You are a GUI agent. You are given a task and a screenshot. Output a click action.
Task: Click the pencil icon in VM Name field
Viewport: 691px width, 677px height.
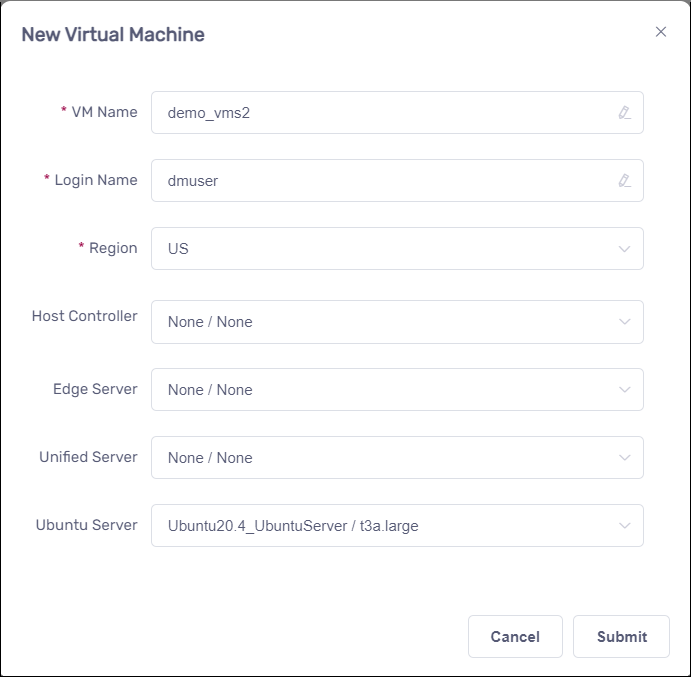coord(624,113)
